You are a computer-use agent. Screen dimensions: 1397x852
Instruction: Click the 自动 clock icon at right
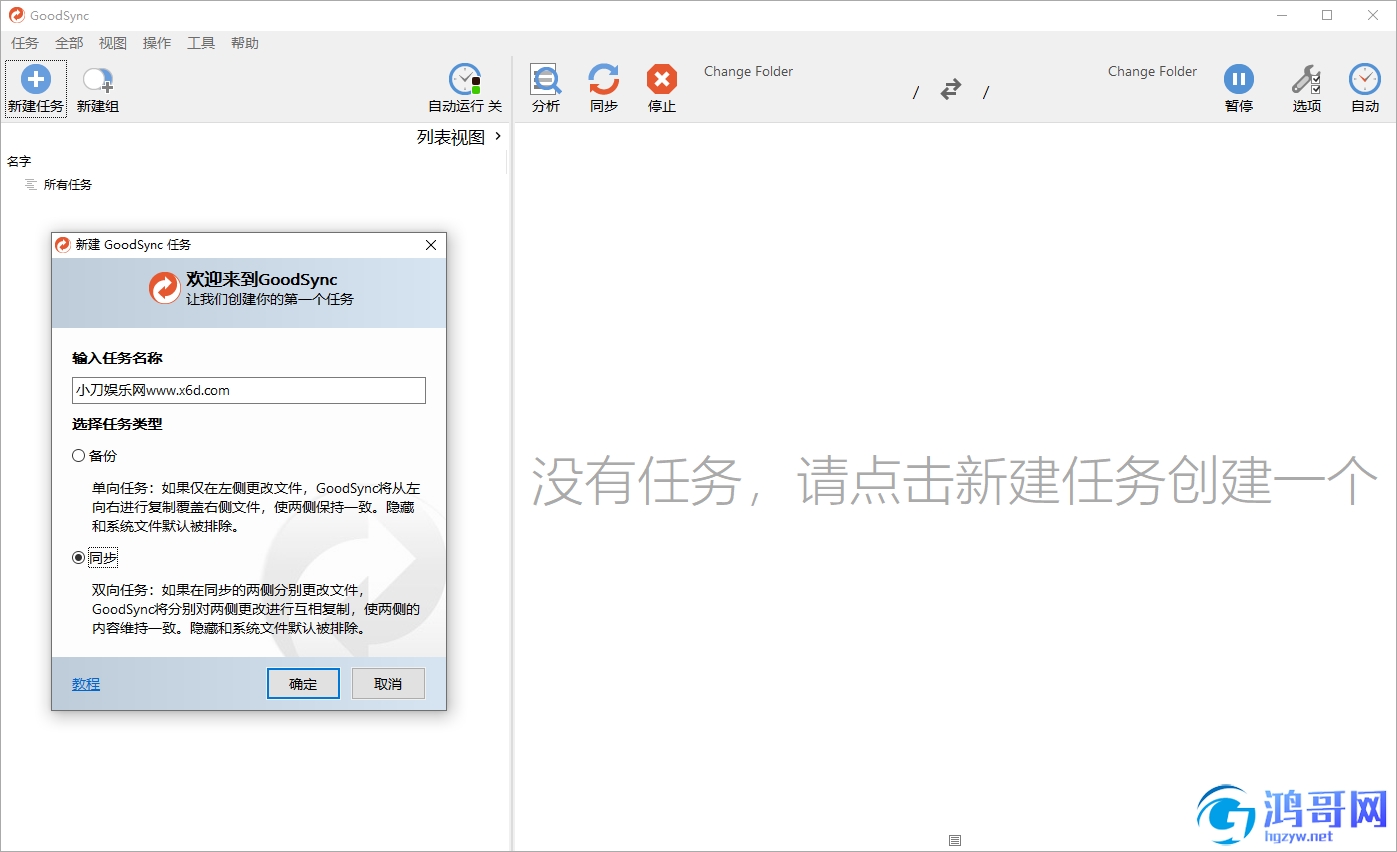1365,79
